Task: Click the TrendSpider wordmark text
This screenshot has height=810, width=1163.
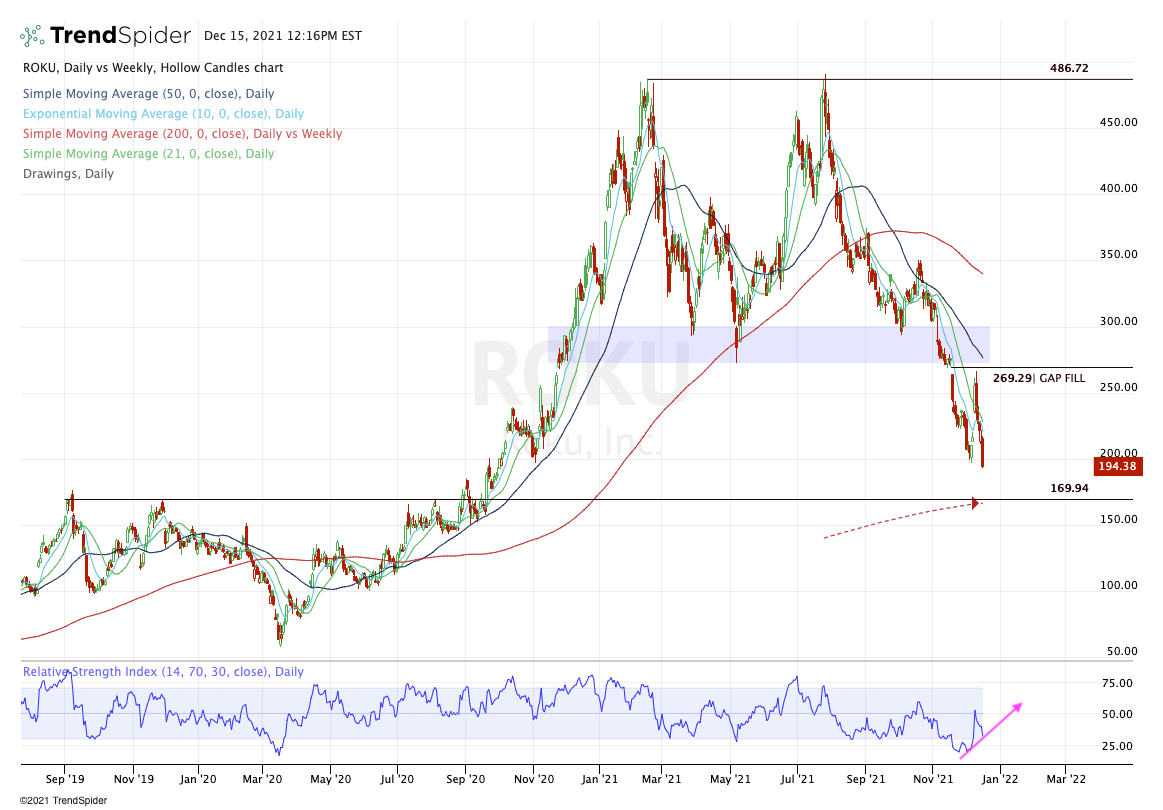Action: pyautogui.click(x=120, y=36)
